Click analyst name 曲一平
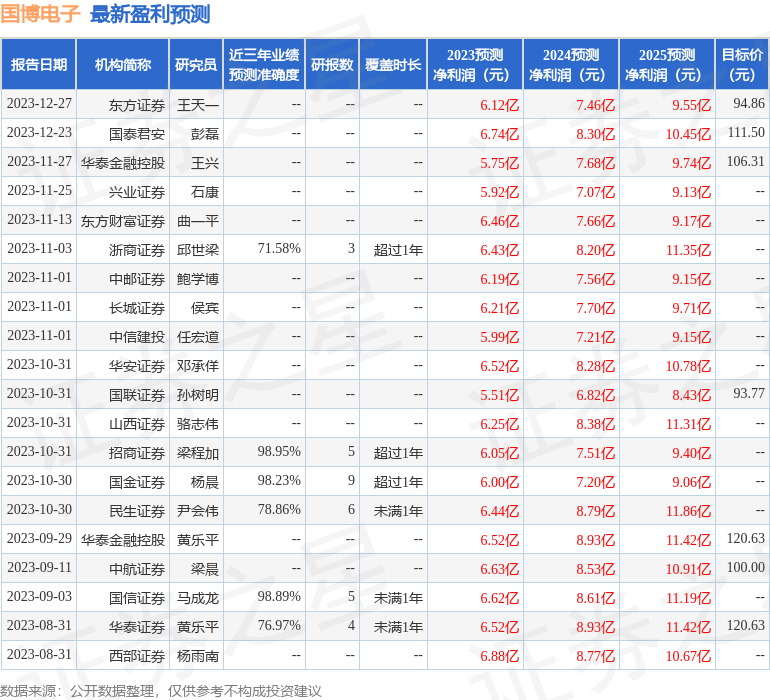The height and width of the screenshot is (700, 770). pyautogui.click(x=198, y=221)
